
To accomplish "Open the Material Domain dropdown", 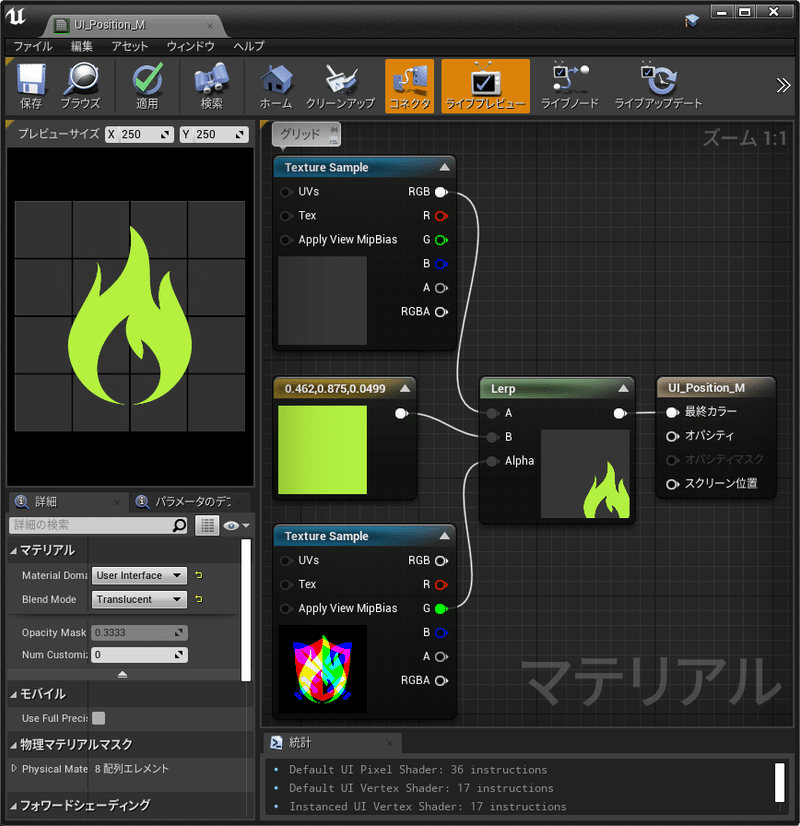I will click(139, 575).
